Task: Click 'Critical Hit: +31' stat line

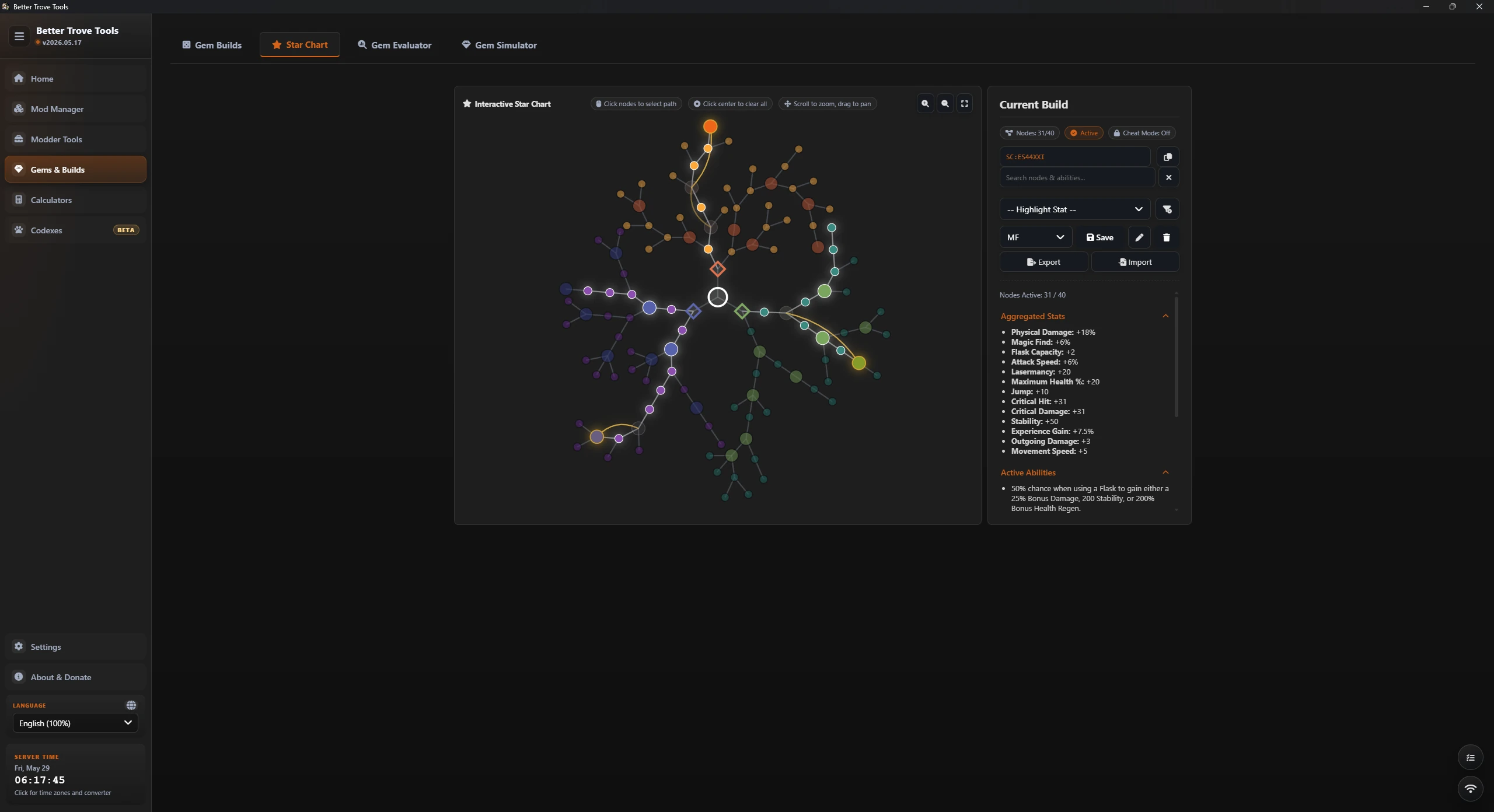Action: tap(1038, 401)
